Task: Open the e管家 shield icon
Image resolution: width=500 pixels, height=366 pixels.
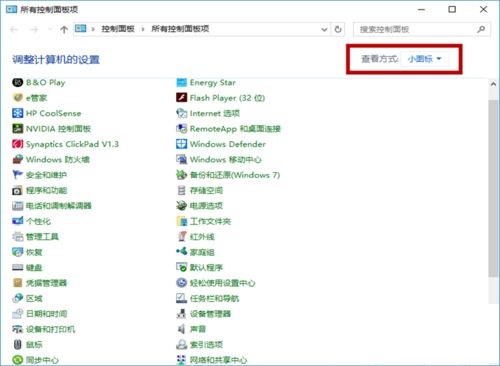Action: pyautogui.click(x=17, y=98)
